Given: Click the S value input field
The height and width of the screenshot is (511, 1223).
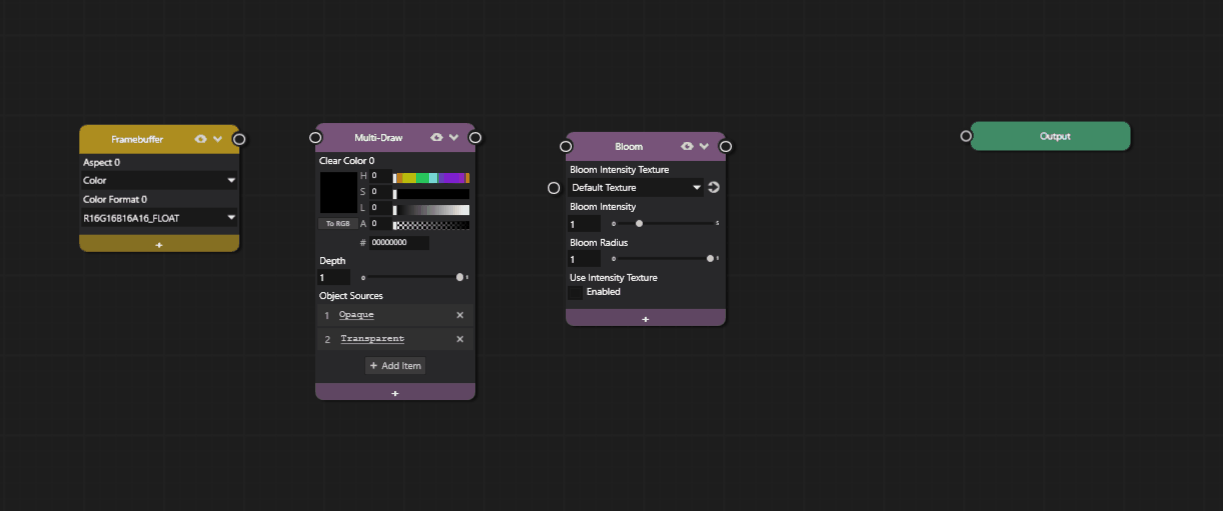Looking at the screenshot, I should 379,192.
